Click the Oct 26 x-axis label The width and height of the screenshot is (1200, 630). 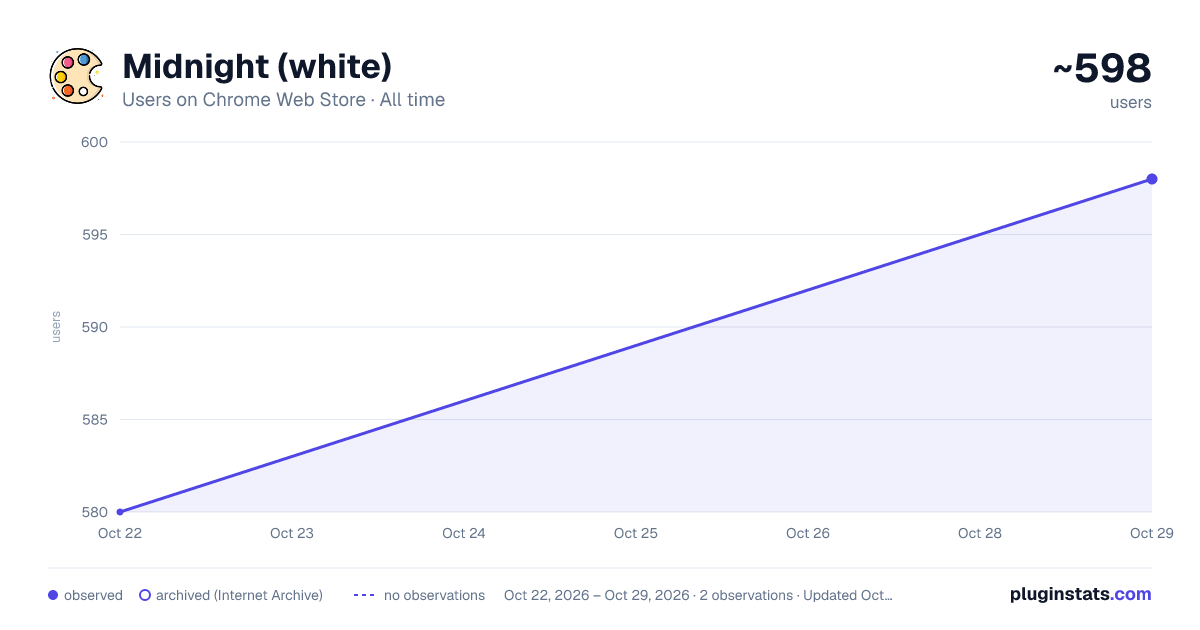[808, 533]
